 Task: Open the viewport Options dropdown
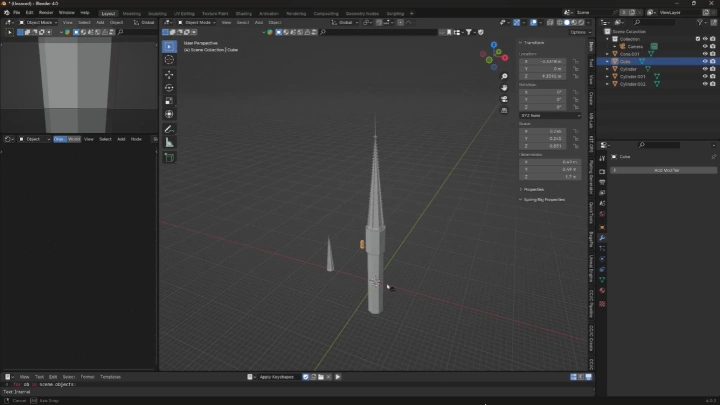[580, 32]
